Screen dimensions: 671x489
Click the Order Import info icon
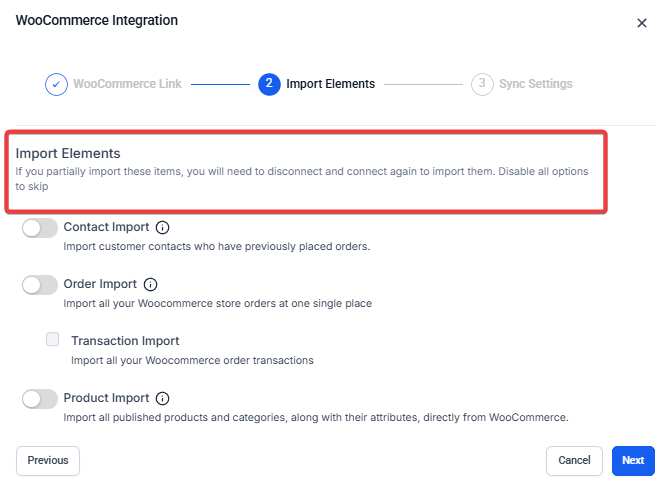click(151, 285)
